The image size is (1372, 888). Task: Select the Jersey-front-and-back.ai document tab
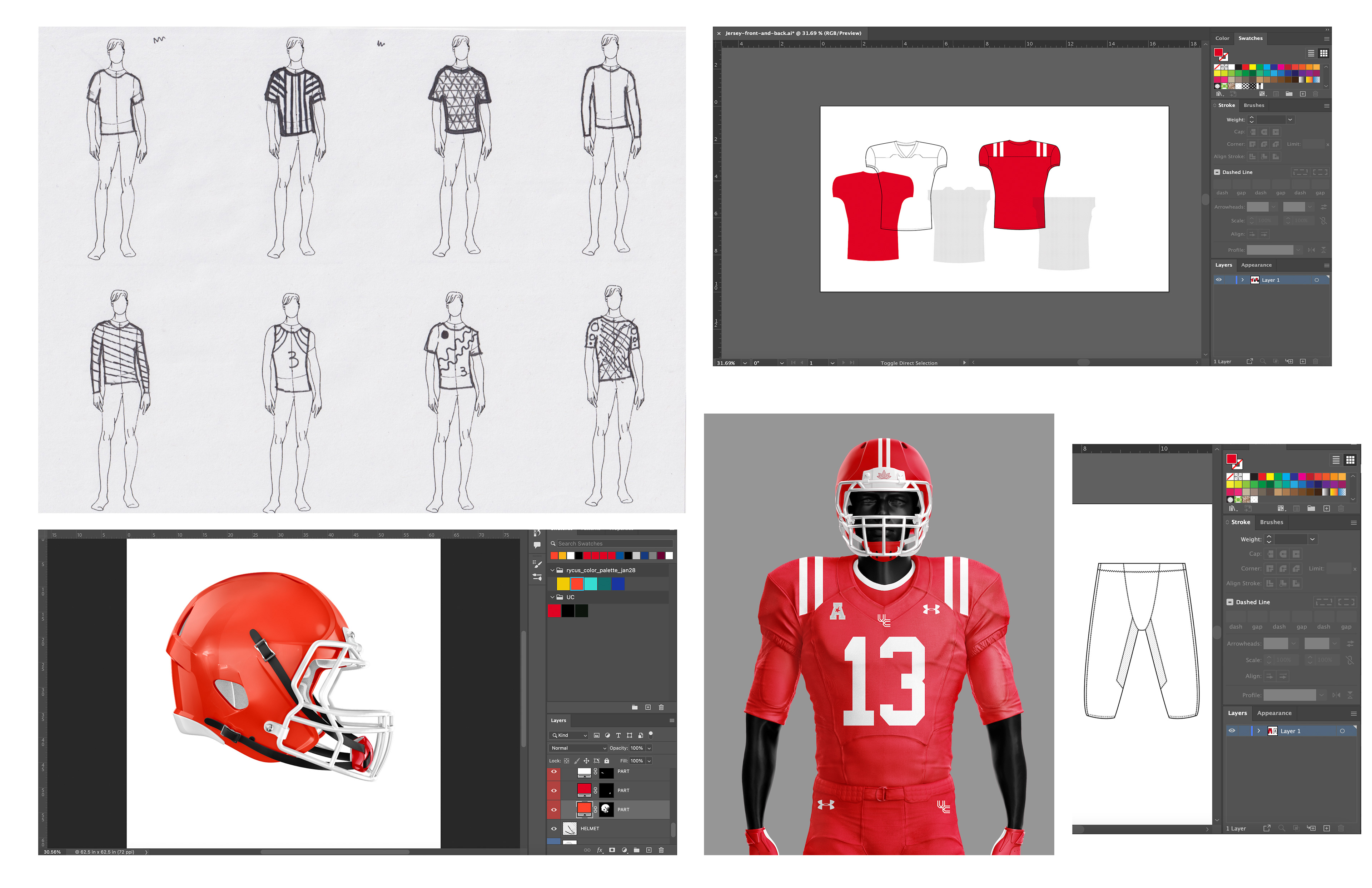(792, 33)
